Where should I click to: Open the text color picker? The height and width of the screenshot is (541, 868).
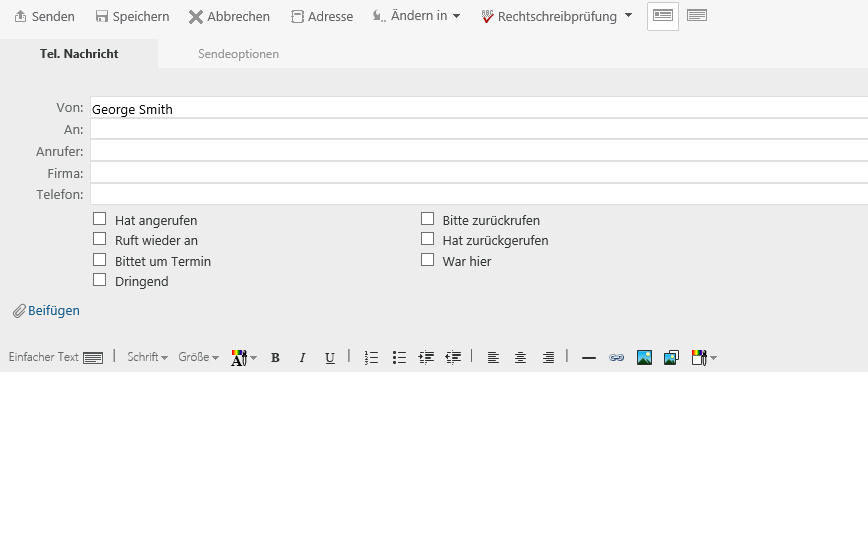click(x=244, y=358)
